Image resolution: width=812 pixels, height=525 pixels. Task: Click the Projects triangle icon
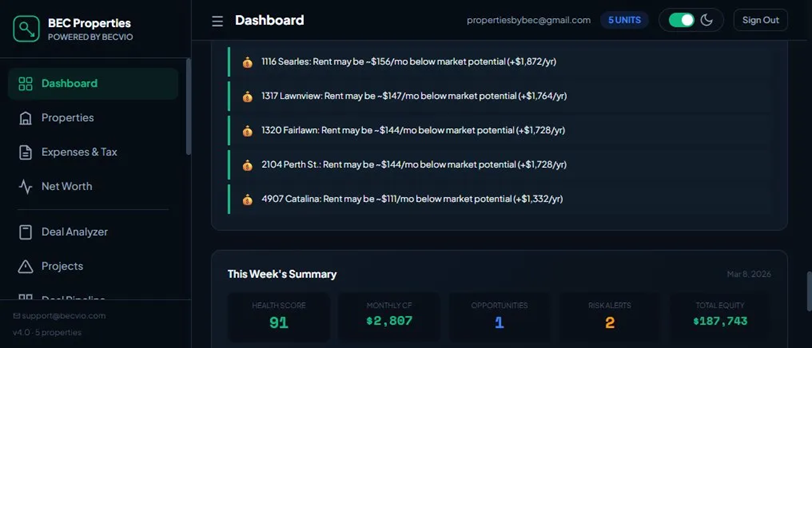tap(25, 266)
